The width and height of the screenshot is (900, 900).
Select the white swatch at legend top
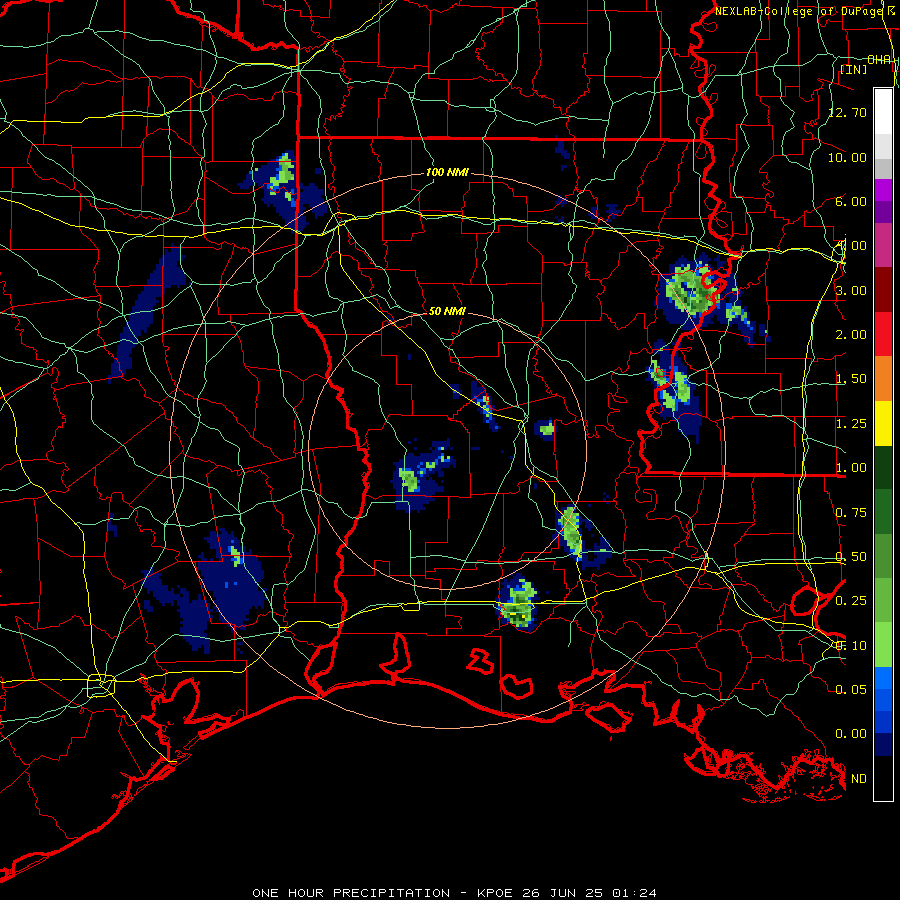tap(883, 112)
